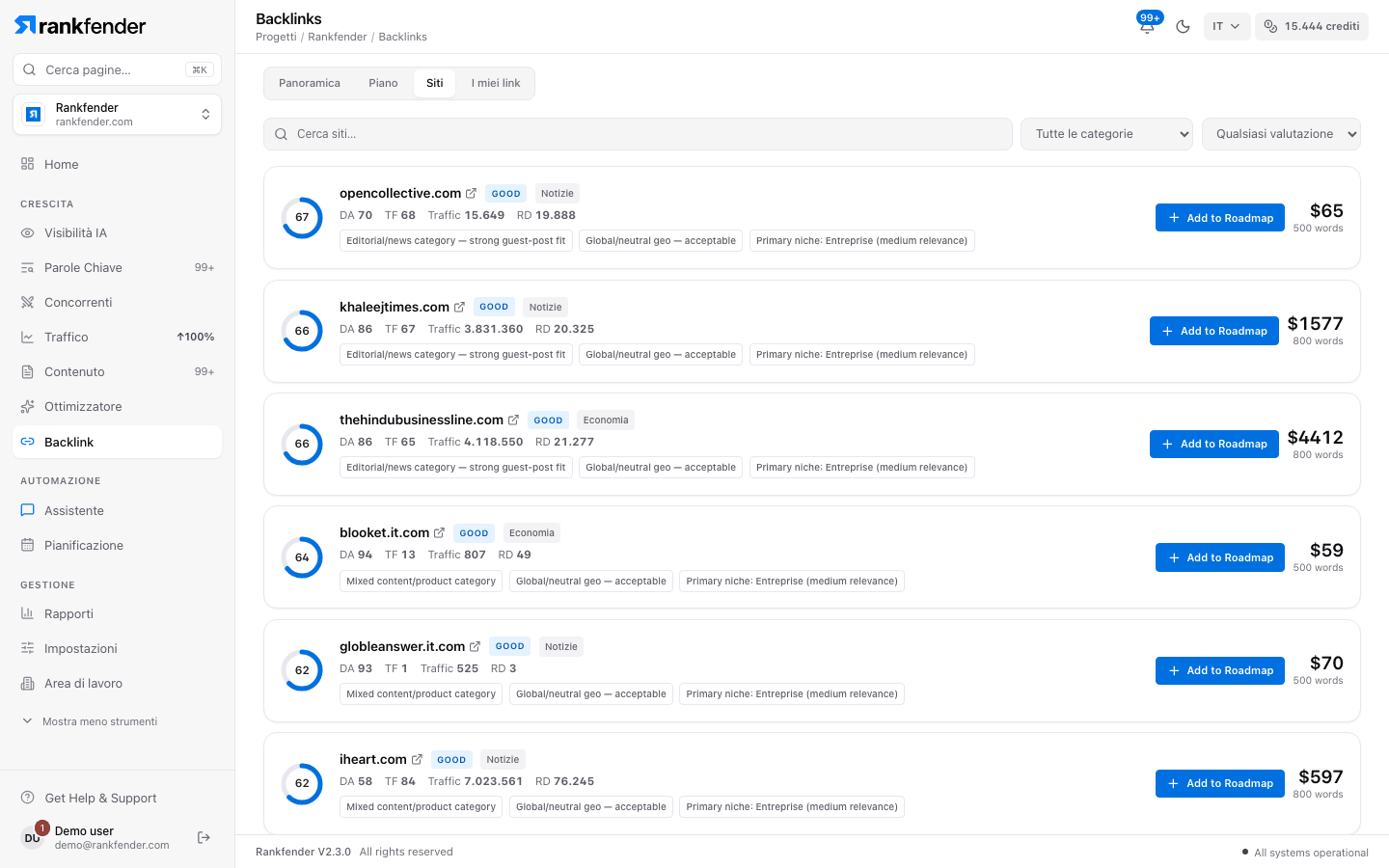Open external link icon for globleanswer.it.com
The image size is (1389, 868).
[475, 647]
